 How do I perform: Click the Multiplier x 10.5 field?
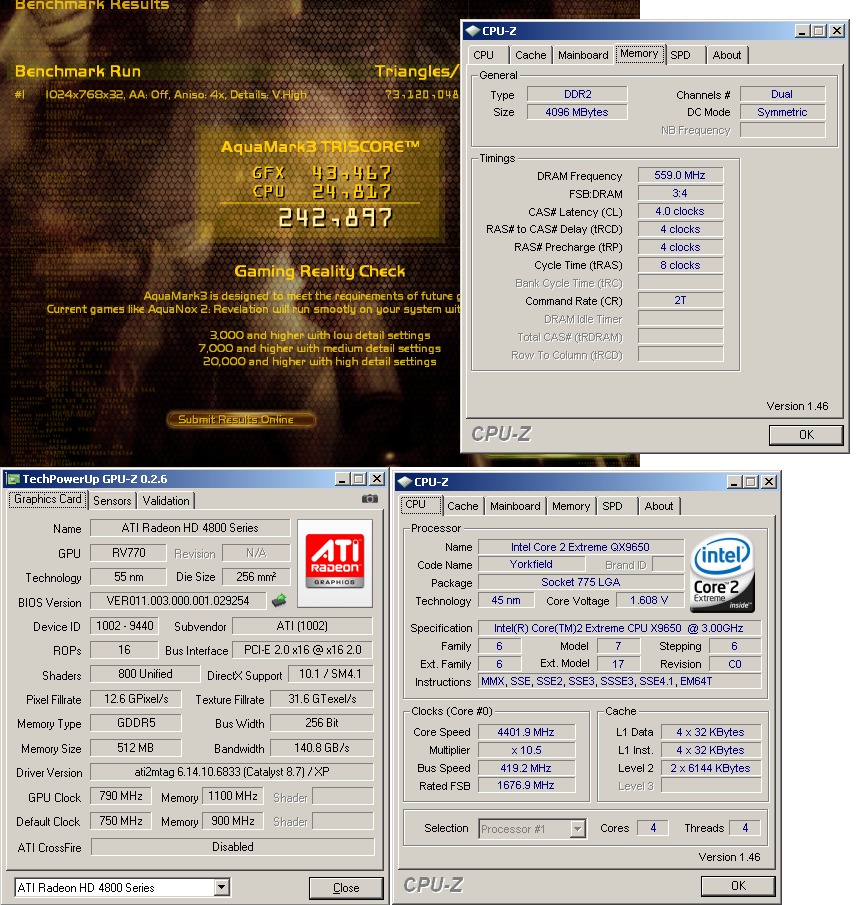pyautogui.click(x=526, y=750)
